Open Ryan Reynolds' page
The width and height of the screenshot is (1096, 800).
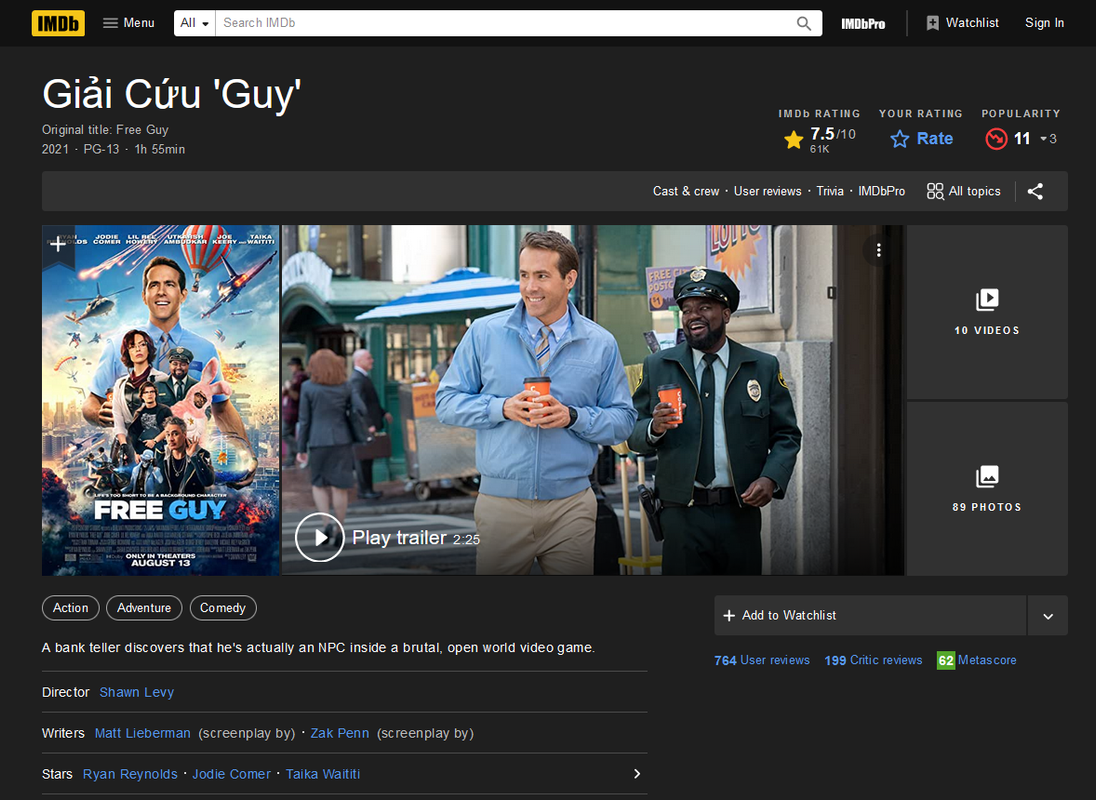click(x=130, y=774)
